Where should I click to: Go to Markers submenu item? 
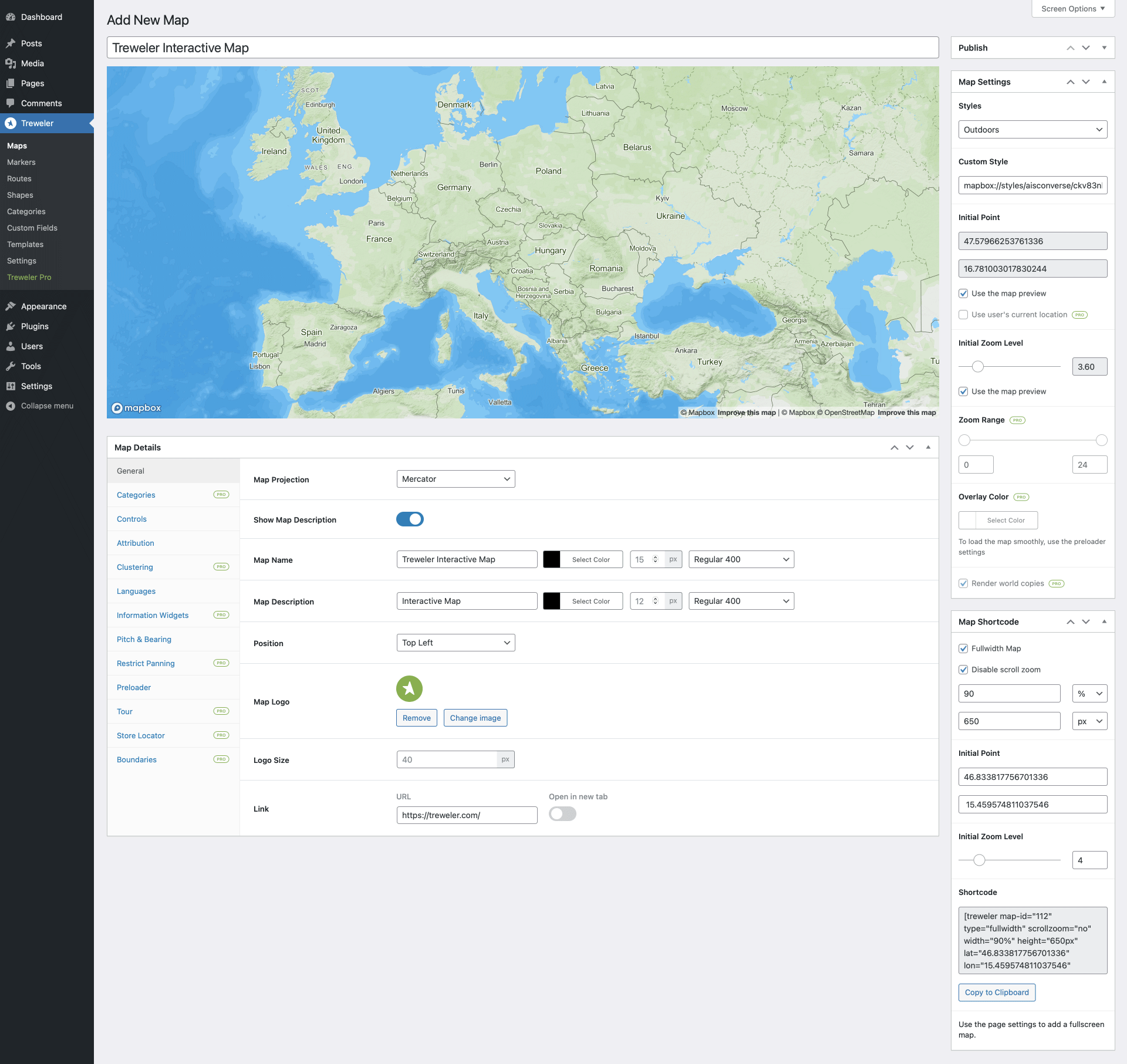(21, 162)
